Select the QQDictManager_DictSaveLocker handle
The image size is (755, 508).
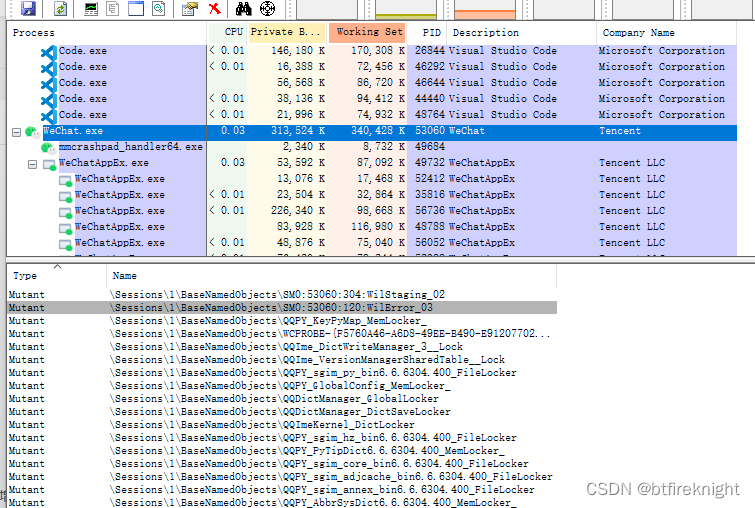tap(282, 412)
